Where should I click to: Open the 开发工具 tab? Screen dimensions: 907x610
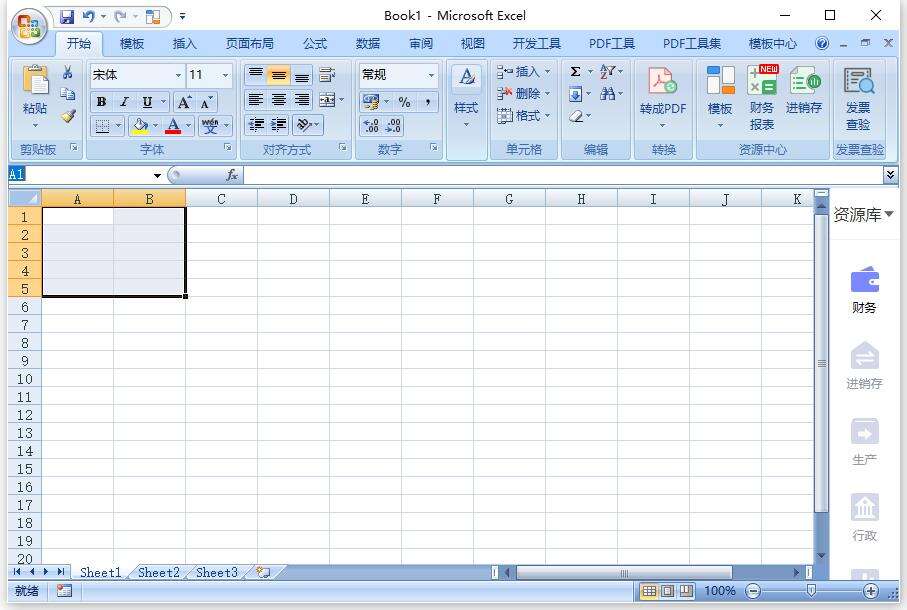(x=536, y=43)
